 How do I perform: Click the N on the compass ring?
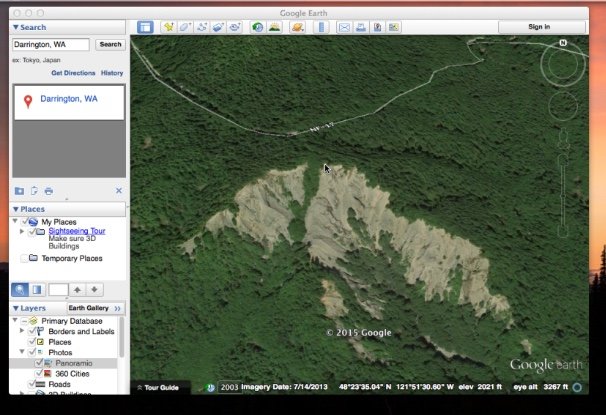pyautogui.click(x=563, y=43)
